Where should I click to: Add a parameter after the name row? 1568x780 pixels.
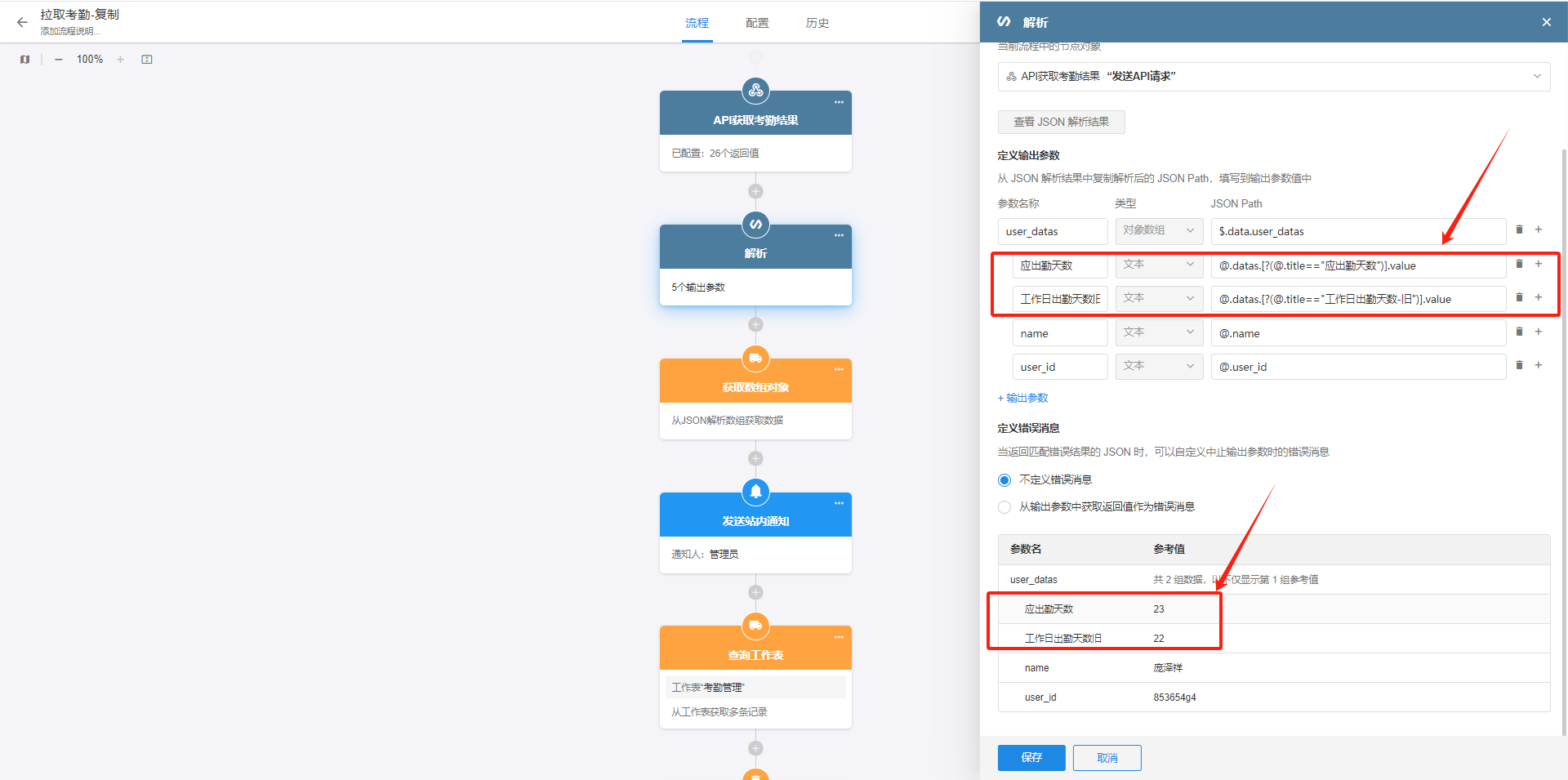tap(1539, 332)
